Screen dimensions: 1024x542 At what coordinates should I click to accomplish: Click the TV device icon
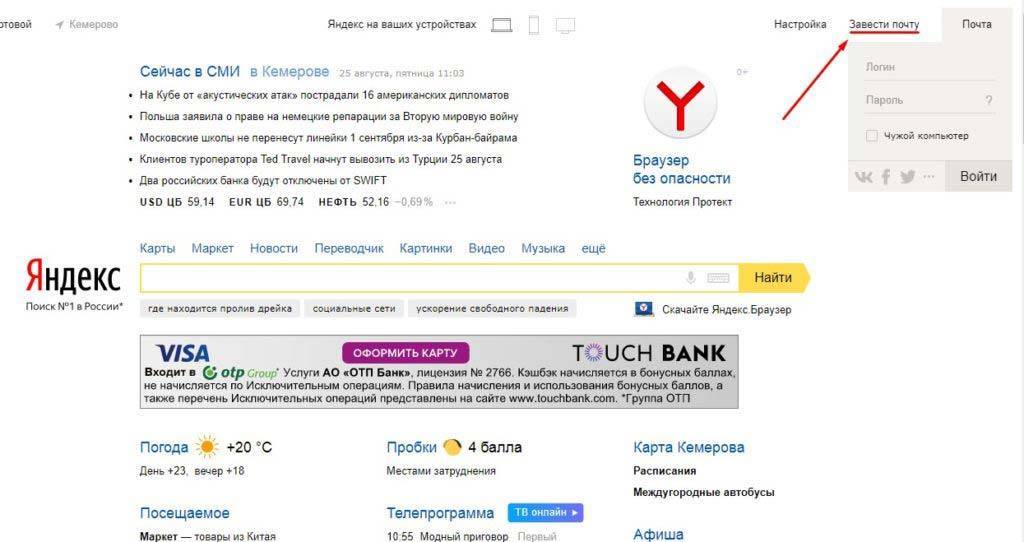point(566,25)
